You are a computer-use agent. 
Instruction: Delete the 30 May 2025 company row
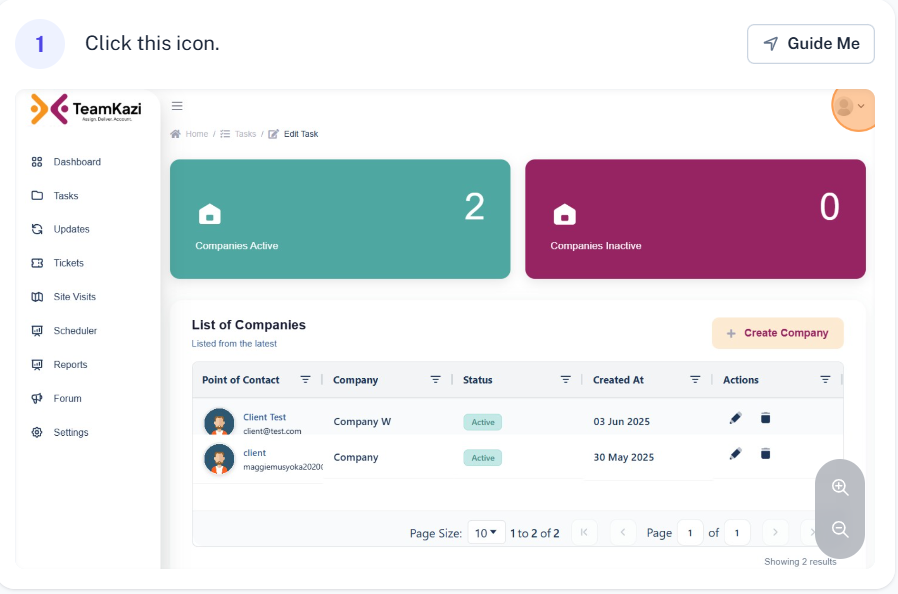(765, 454)
